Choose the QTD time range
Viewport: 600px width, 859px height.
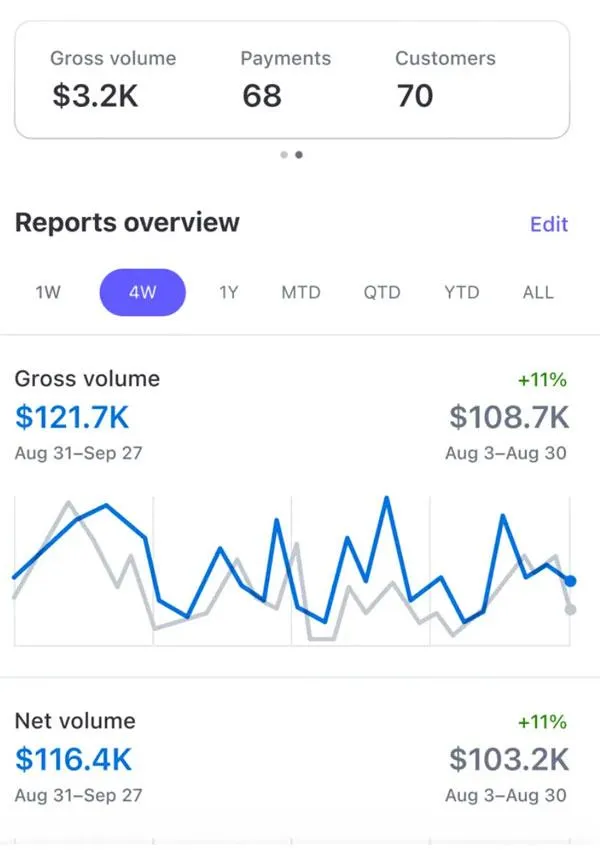pos(382,293)
